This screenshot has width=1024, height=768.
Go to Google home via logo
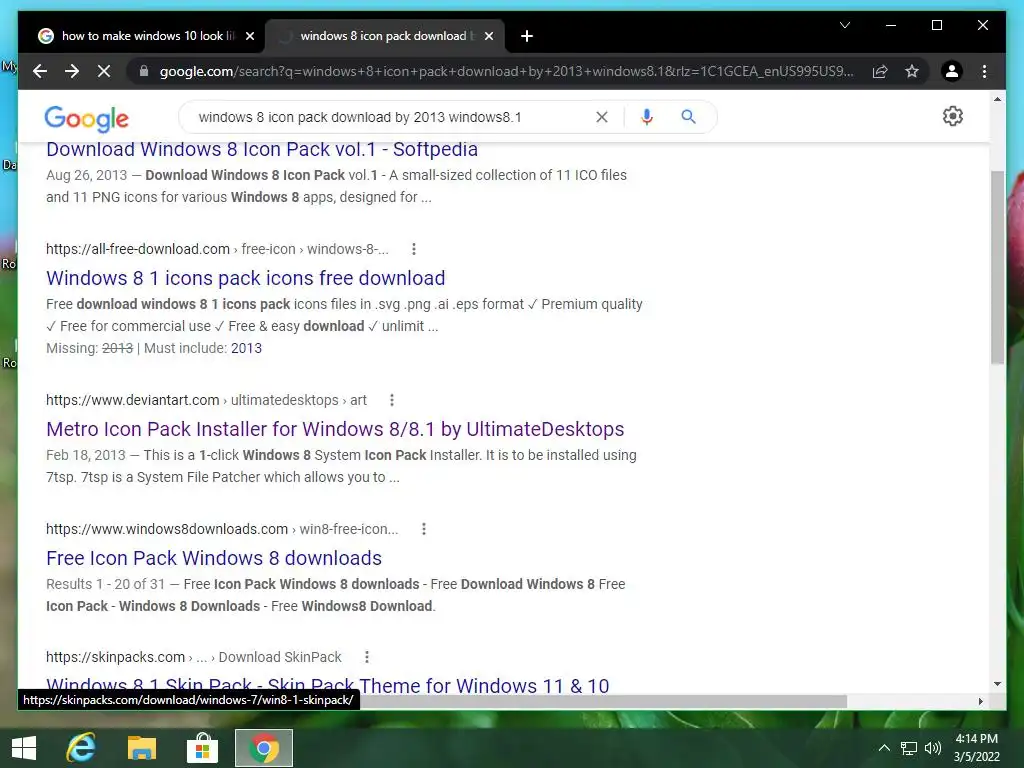86,118
